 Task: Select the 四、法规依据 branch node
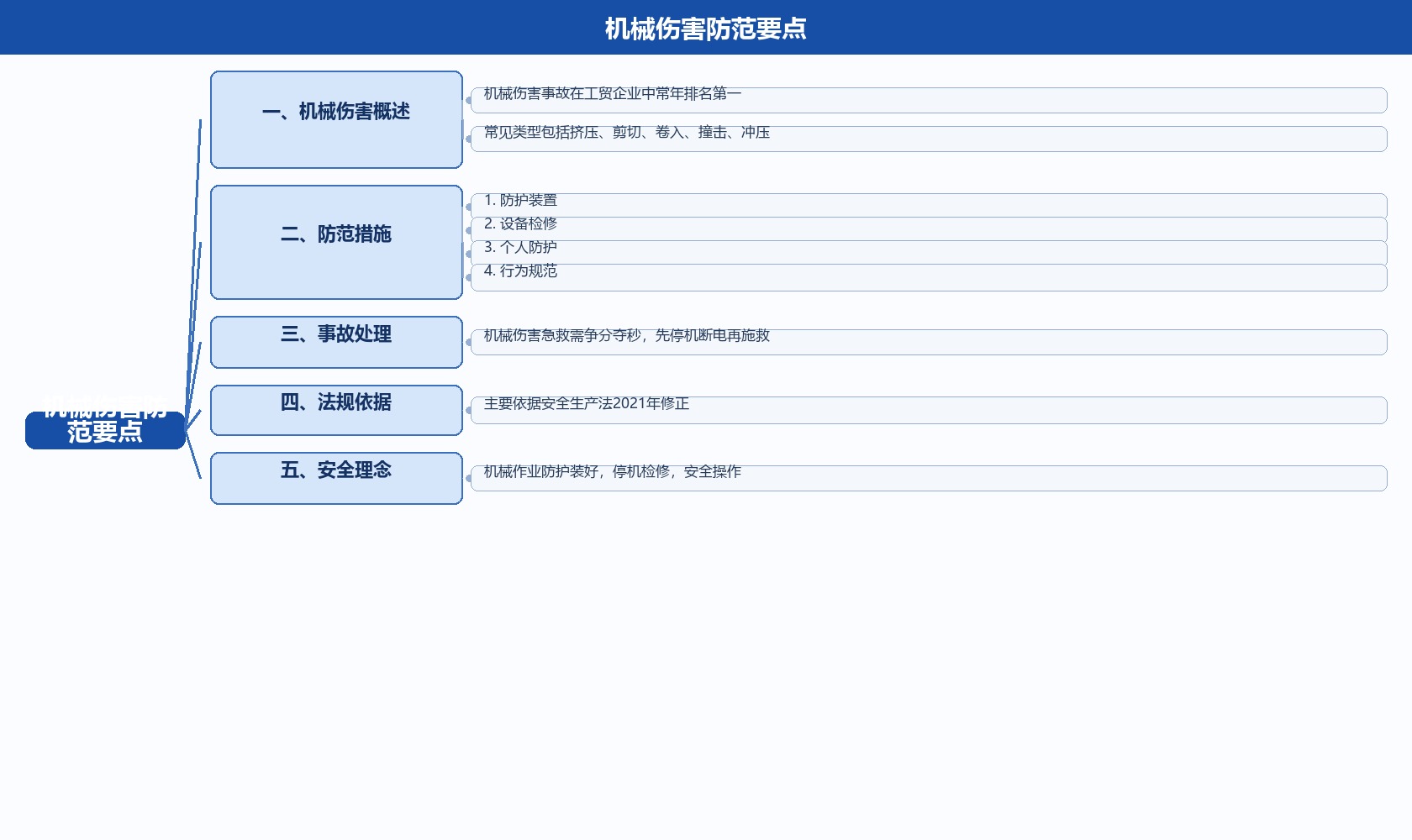point(336,410)
